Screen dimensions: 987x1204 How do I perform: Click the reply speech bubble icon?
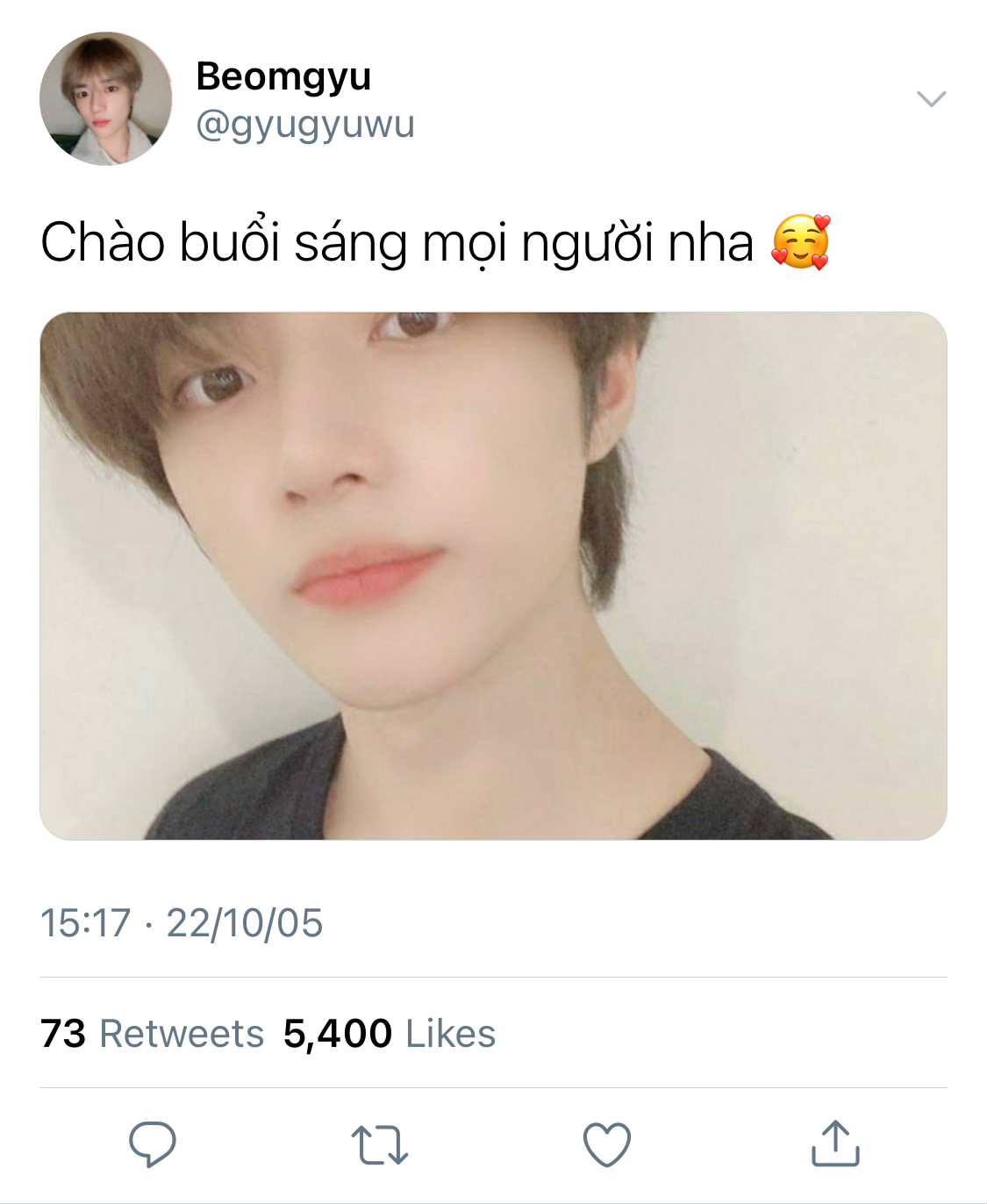click(x=153, y=1144)
